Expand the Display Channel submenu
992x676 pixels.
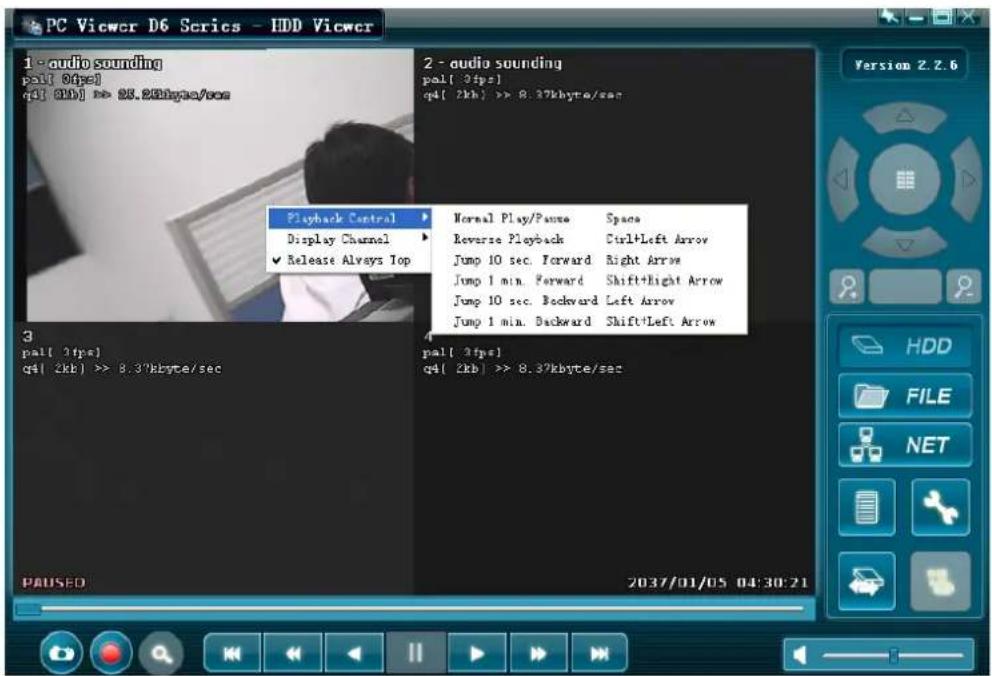350,239
